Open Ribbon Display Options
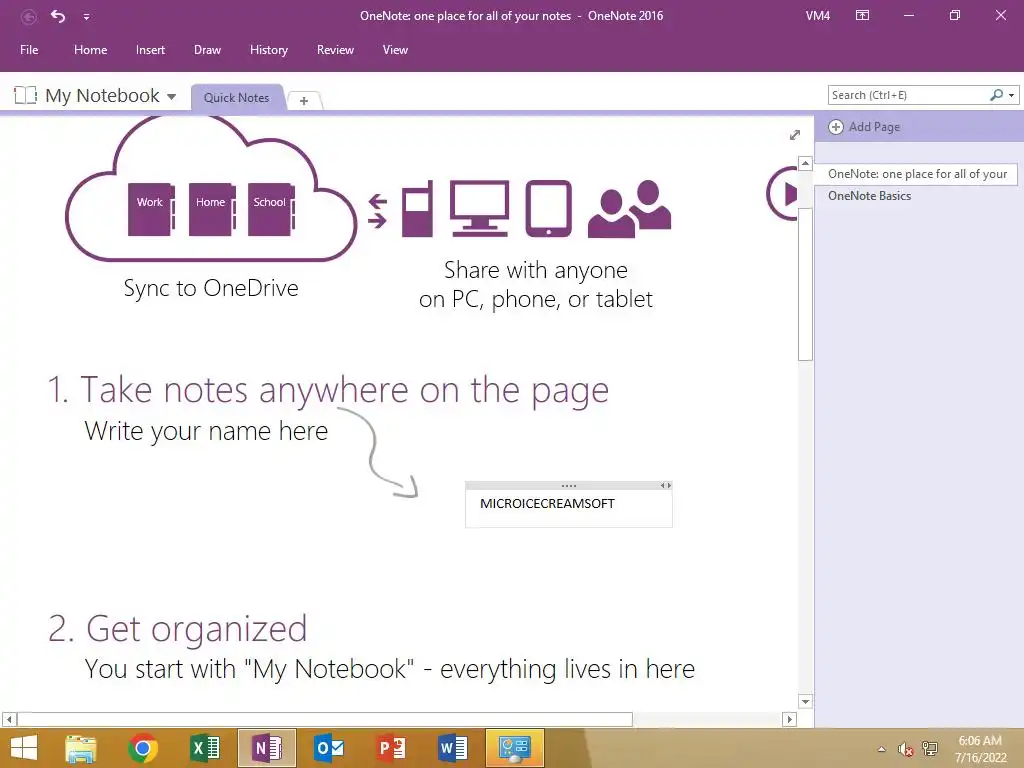This screenshot has width=1024, height=768. point(862,15)
